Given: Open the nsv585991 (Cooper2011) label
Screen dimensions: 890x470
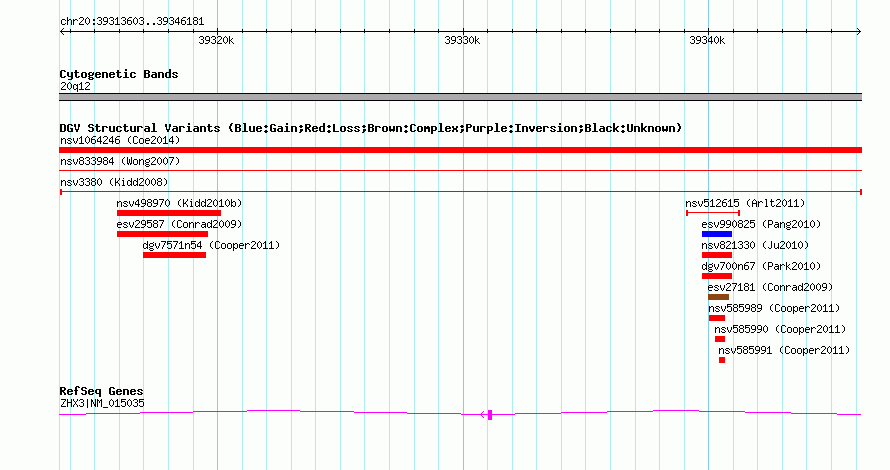Looking at the screenshot, I should [784, 350].
